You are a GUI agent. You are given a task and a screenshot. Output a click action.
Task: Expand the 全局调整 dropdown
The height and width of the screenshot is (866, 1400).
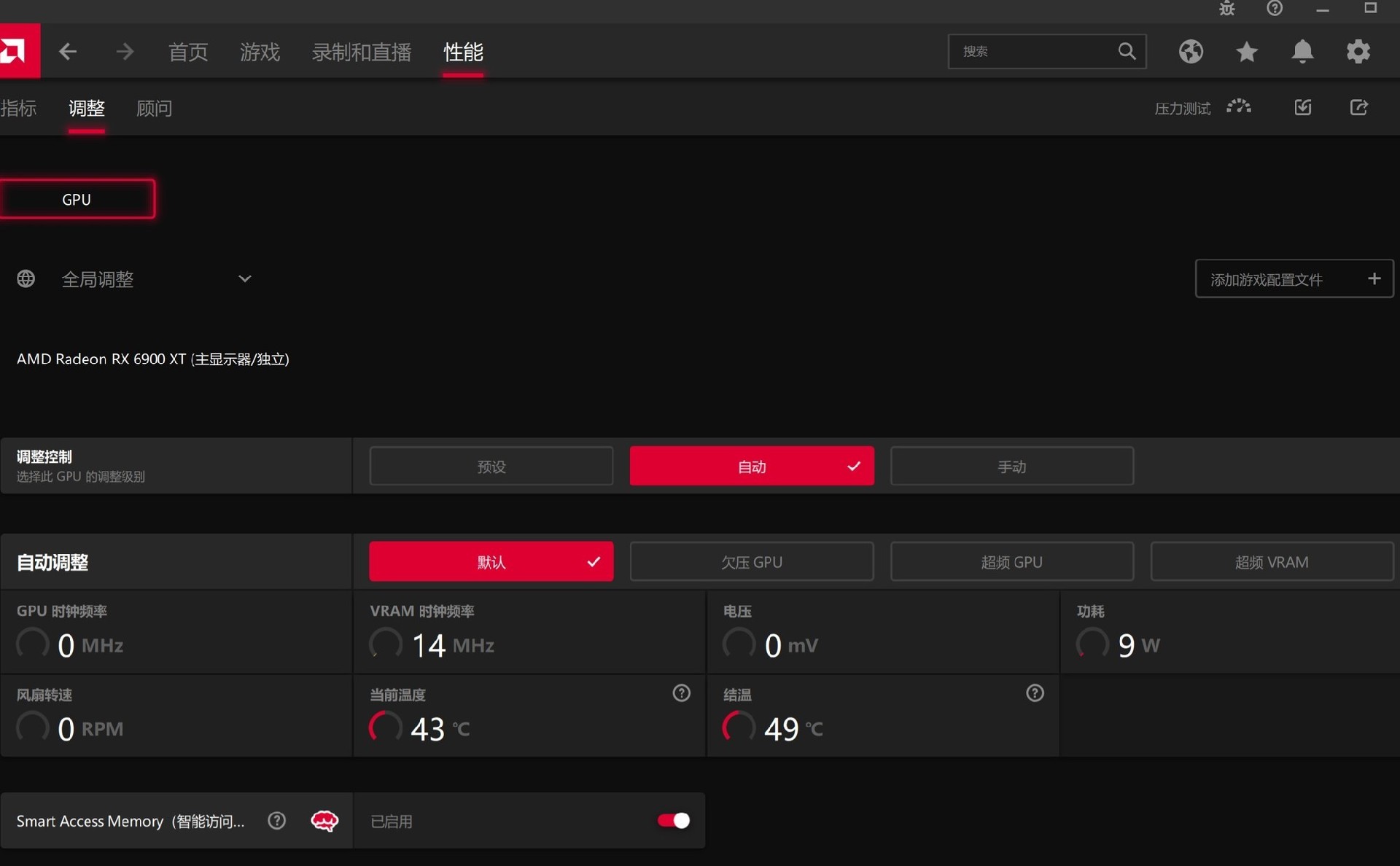(x=244, y=278)
